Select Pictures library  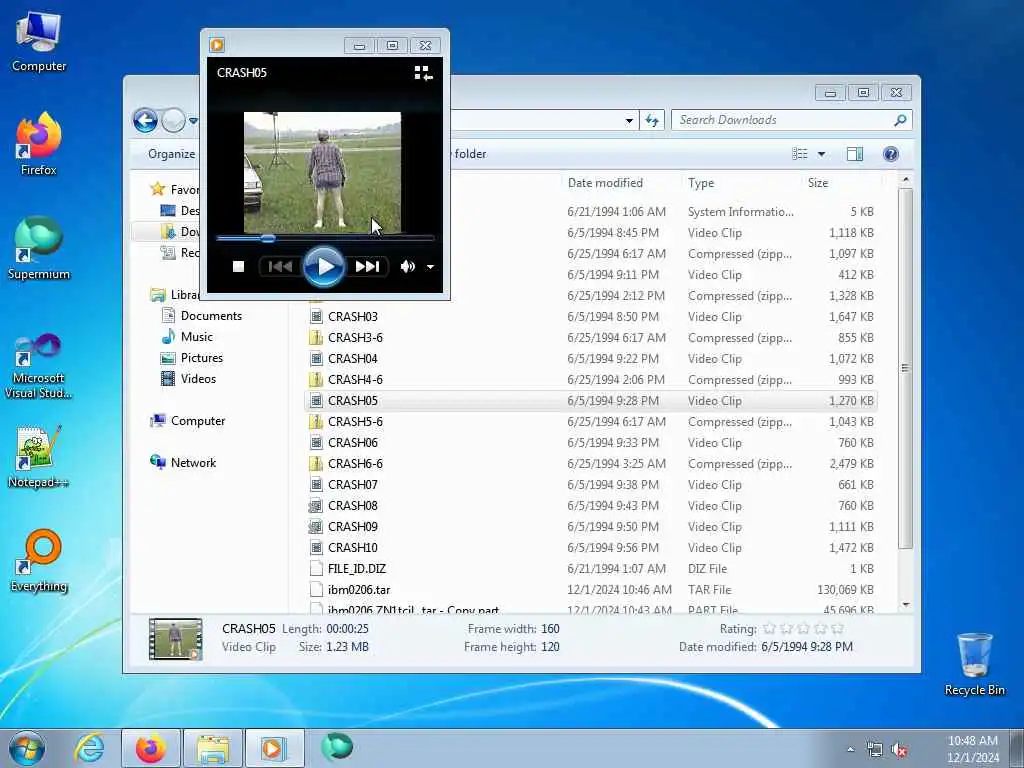point(202,358)
